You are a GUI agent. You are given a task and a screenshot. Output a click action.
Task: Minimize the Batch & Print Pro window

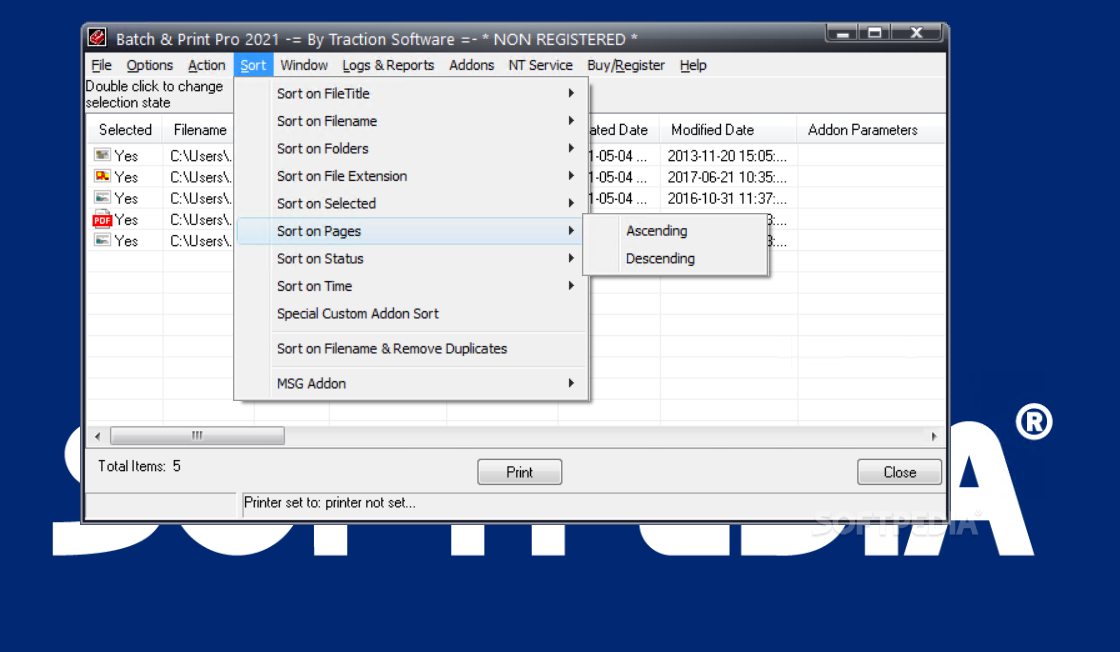(x=843, y=33)
